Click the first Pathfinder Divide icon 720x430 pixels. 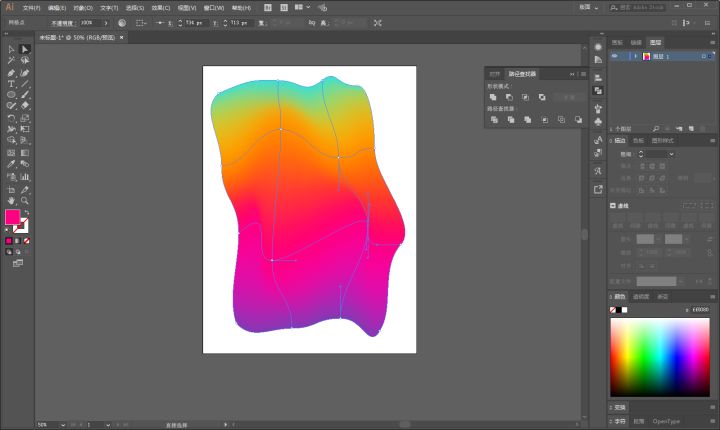click(x=493, y=119)
